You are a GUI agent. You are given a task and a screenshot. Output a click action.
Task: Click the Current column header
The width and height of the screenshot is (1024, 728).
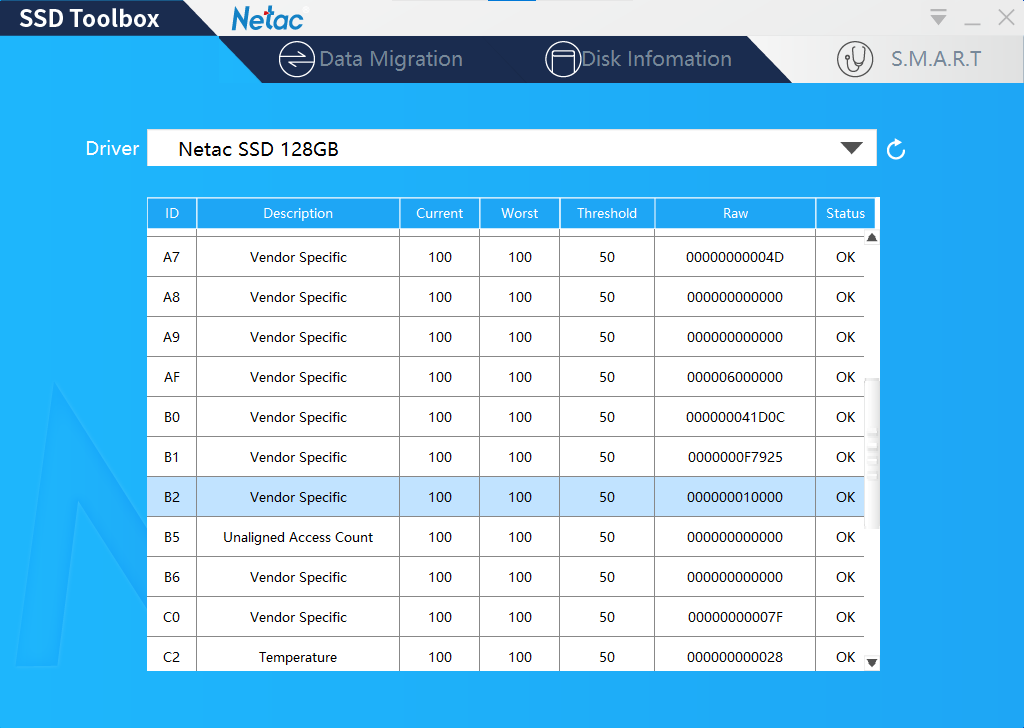[x=440, y=214]
